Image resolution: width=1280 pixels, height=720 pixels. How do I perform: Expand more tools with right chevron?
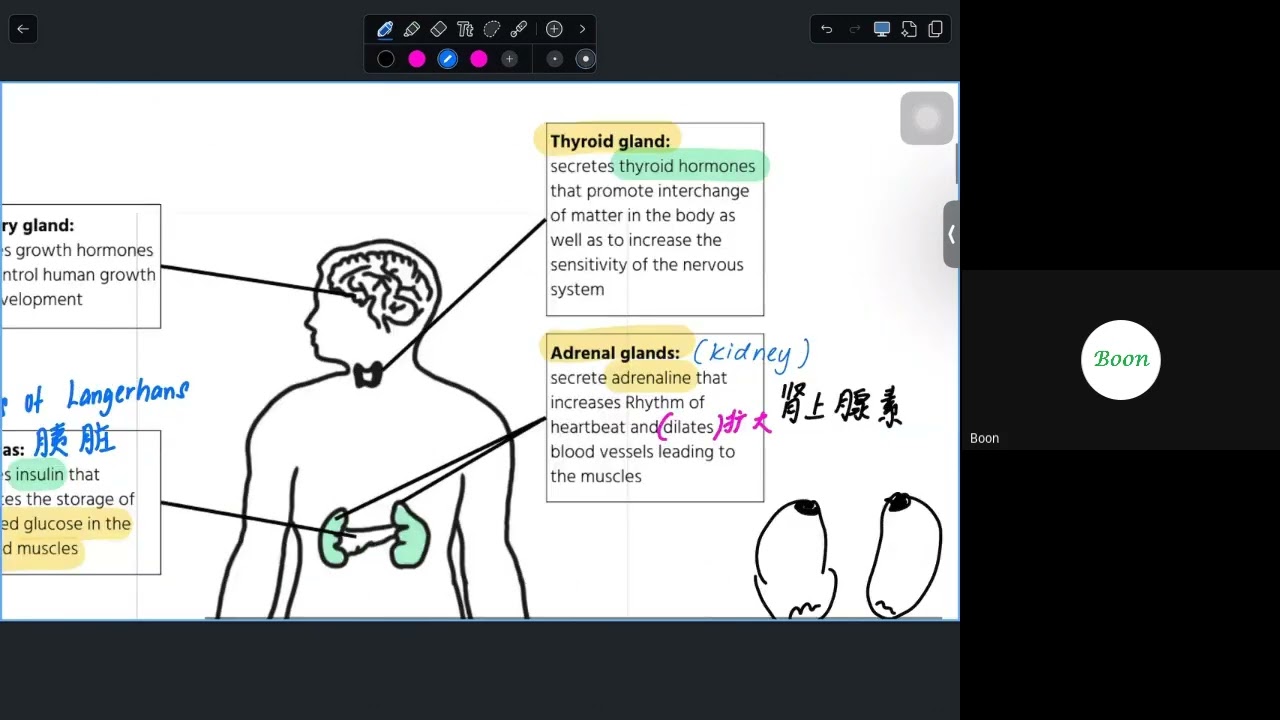coord(582,29)
